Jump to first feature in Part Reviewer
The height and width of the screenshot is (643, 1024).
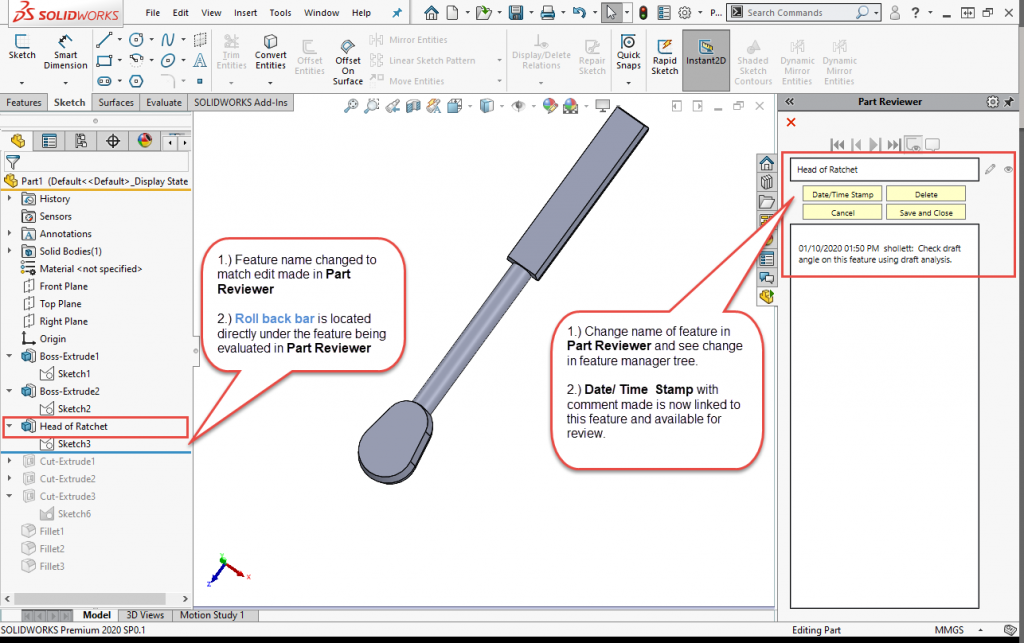tap(837, 144)
